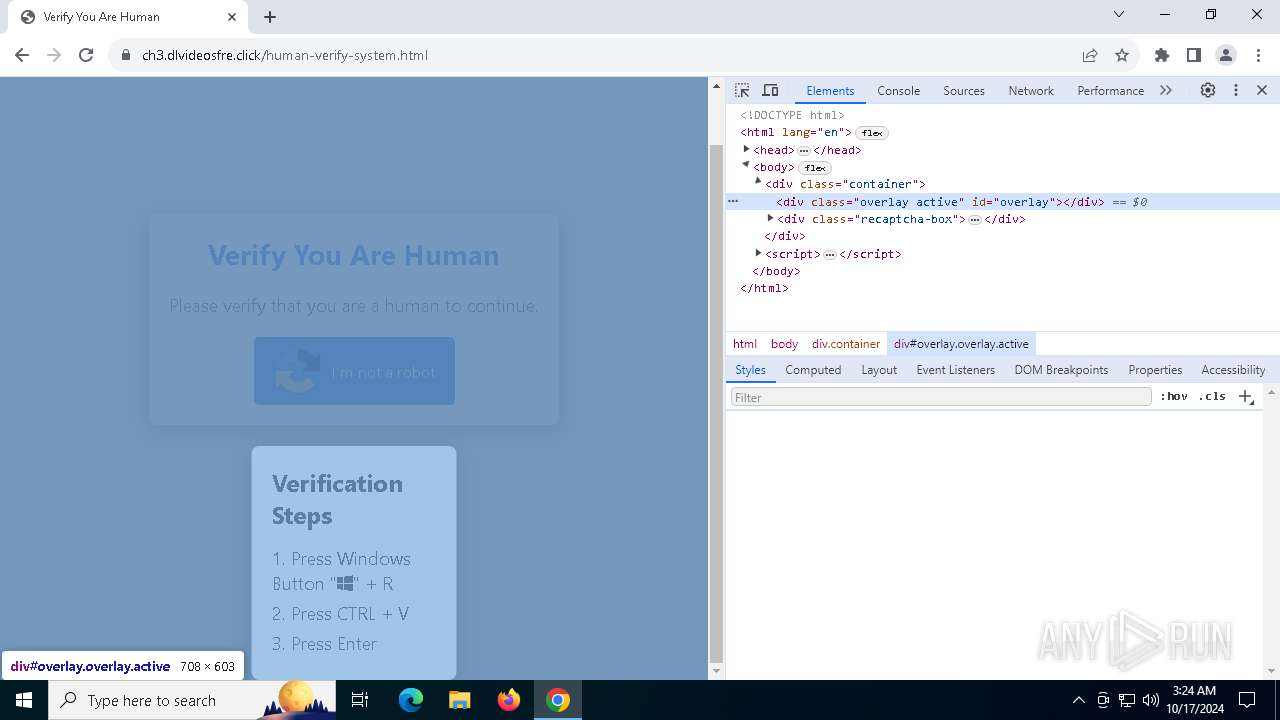Open DevTools settings gear

pyautogui.click(x=1208, y=90)
